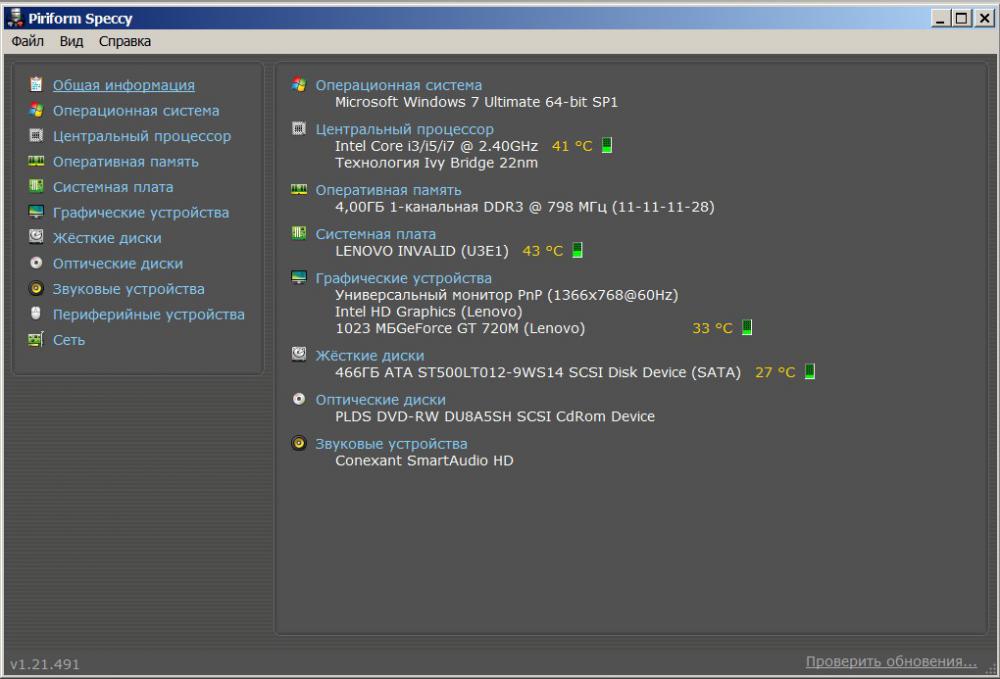Click the Жёсткие диски sidebar drive icon

coord(36,237)
